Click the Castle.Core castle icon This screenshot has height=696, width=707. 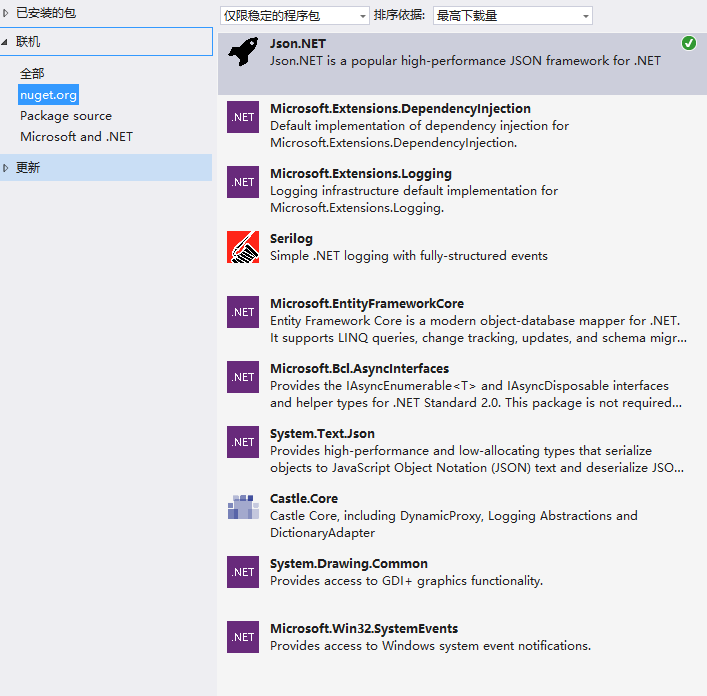click(x=243, y=507)
